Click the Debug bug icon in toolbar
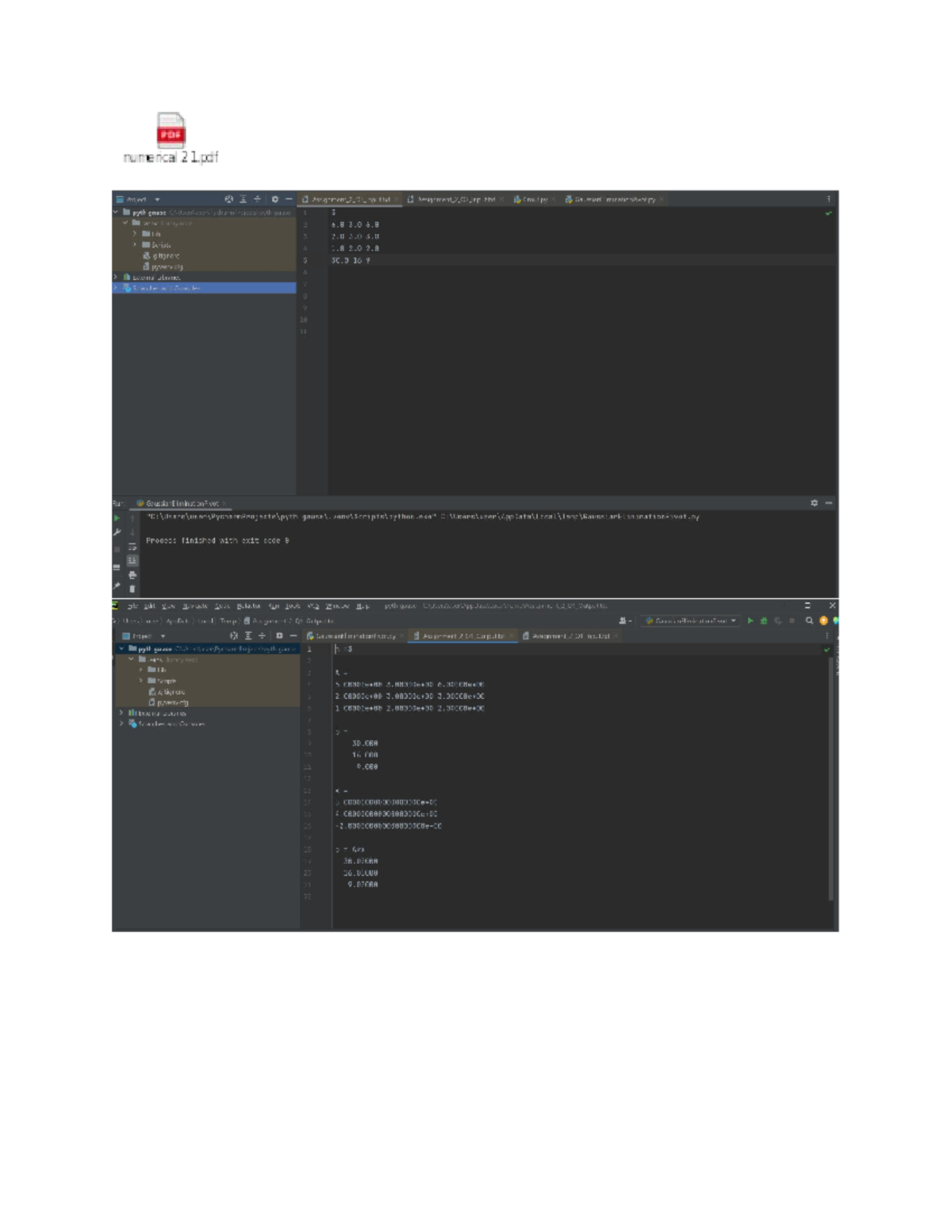 click(764, 620)
